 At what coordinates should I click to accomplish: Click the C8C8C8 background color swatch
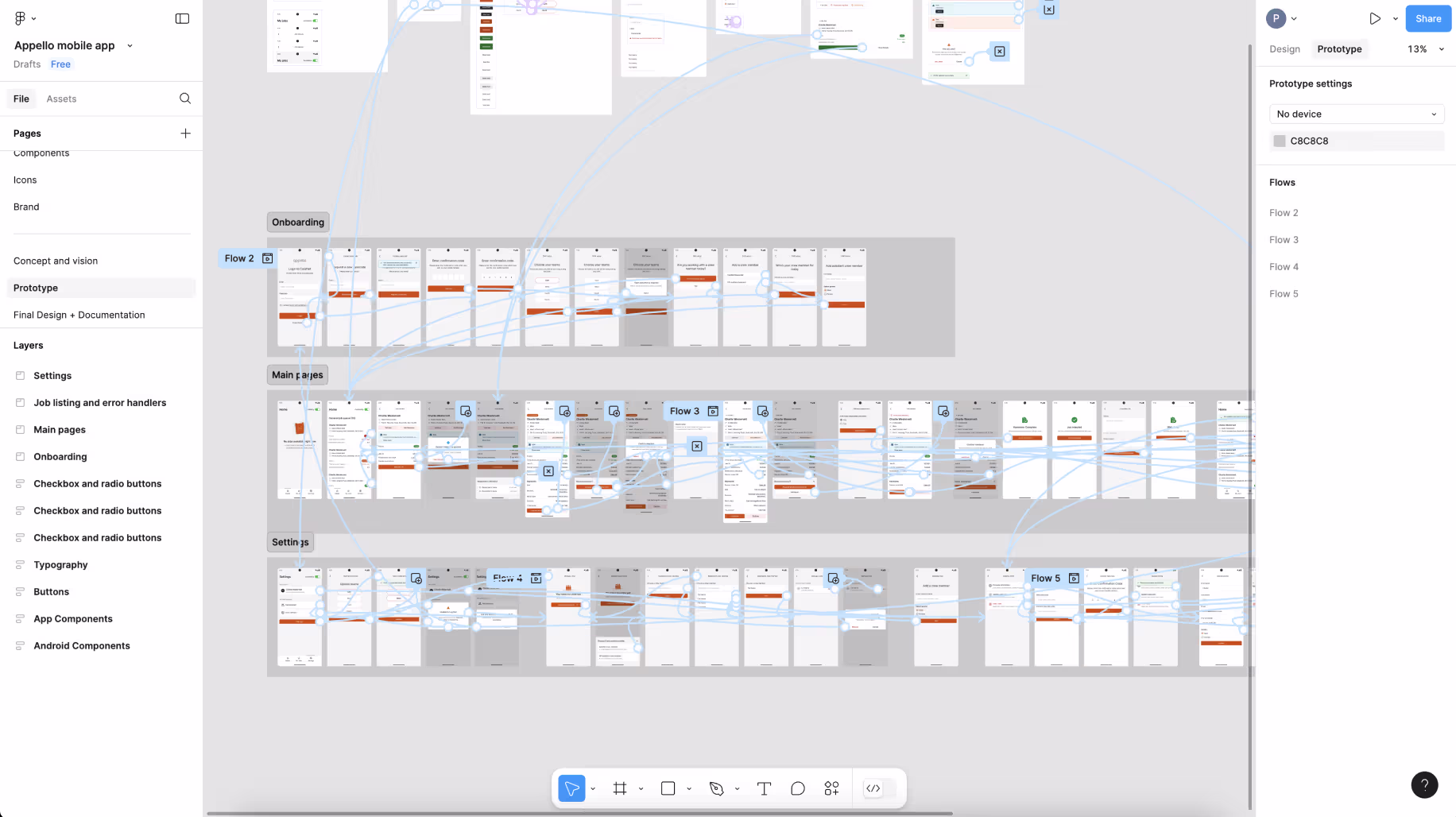click(1280, 141)
